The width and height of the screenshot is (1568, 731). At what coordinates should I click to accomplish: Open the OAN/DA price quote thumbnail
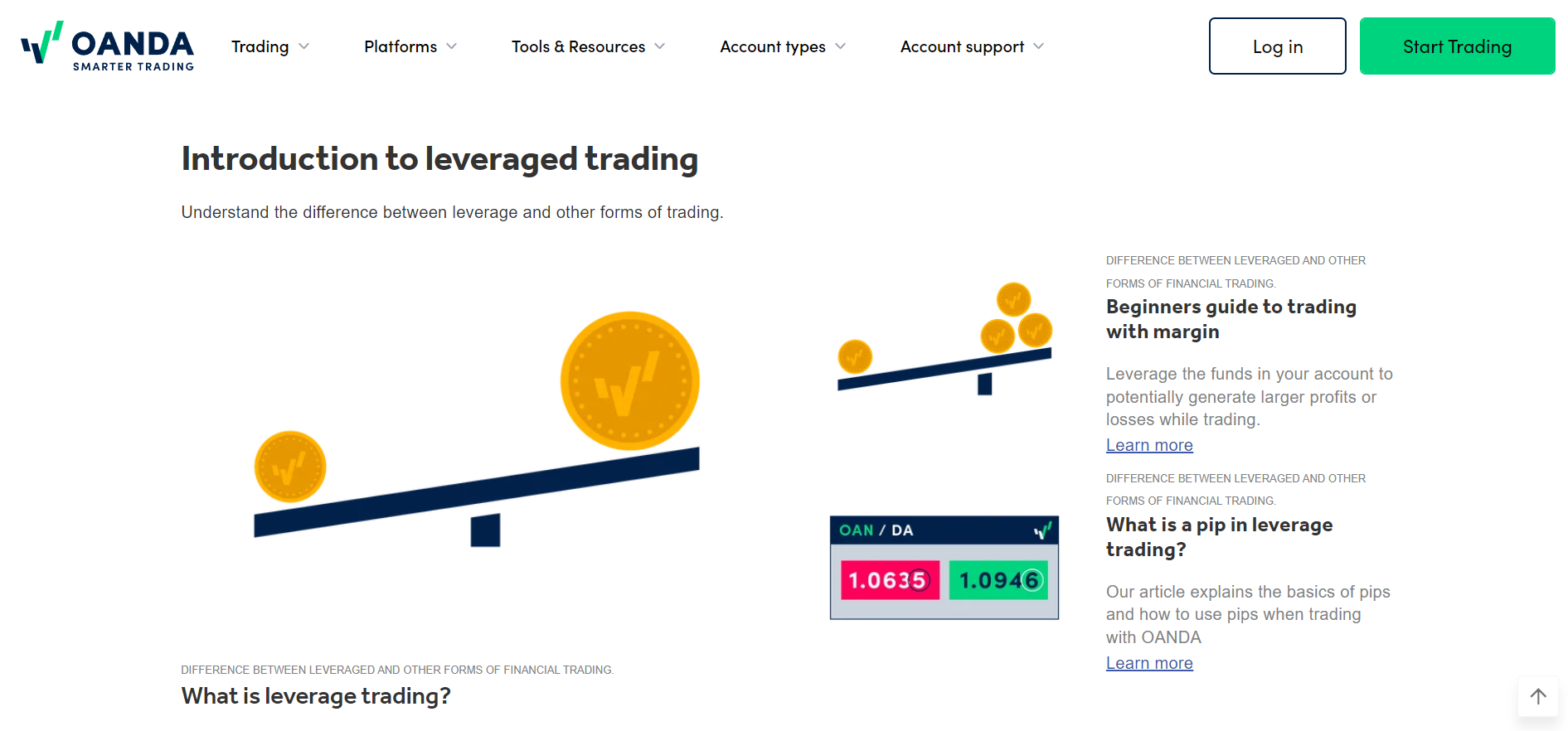[x=944, y=568]
